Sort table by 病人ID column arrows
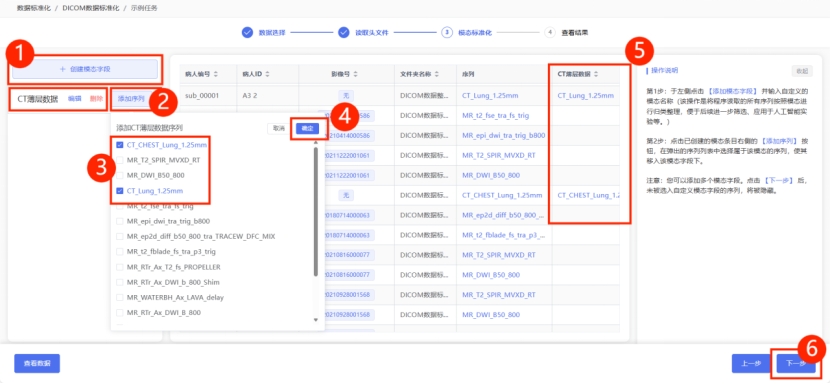Image resolution: width=830 pixels, height=384 pixels. tap(267, 74)
